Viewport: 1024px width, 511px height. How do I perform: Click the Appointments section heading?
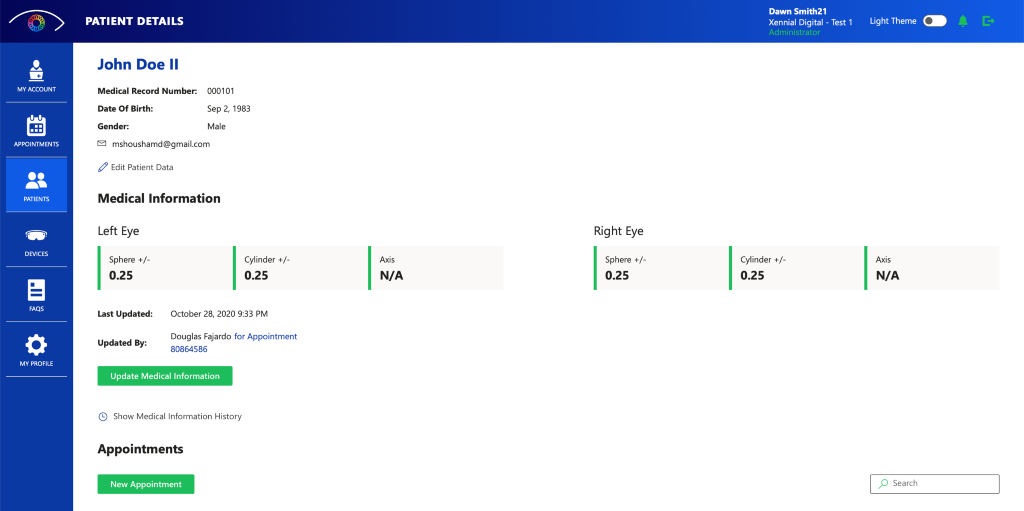(x=140, y=450)
